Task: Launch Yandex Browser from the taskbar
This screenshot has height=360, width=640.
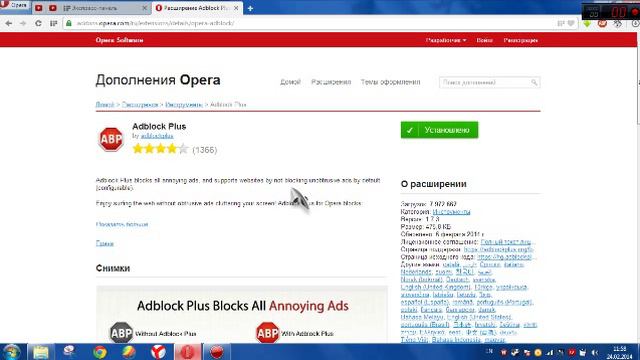Action: click(x=158, y=352)
